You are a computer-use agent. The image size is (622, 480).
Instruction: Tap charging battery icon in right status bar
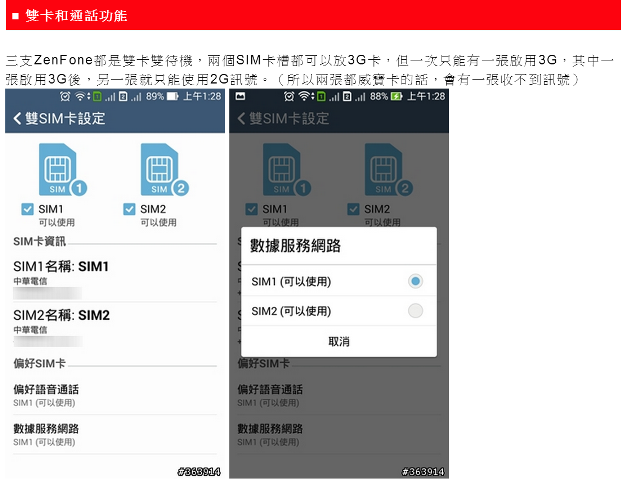[x=396, y=96]
